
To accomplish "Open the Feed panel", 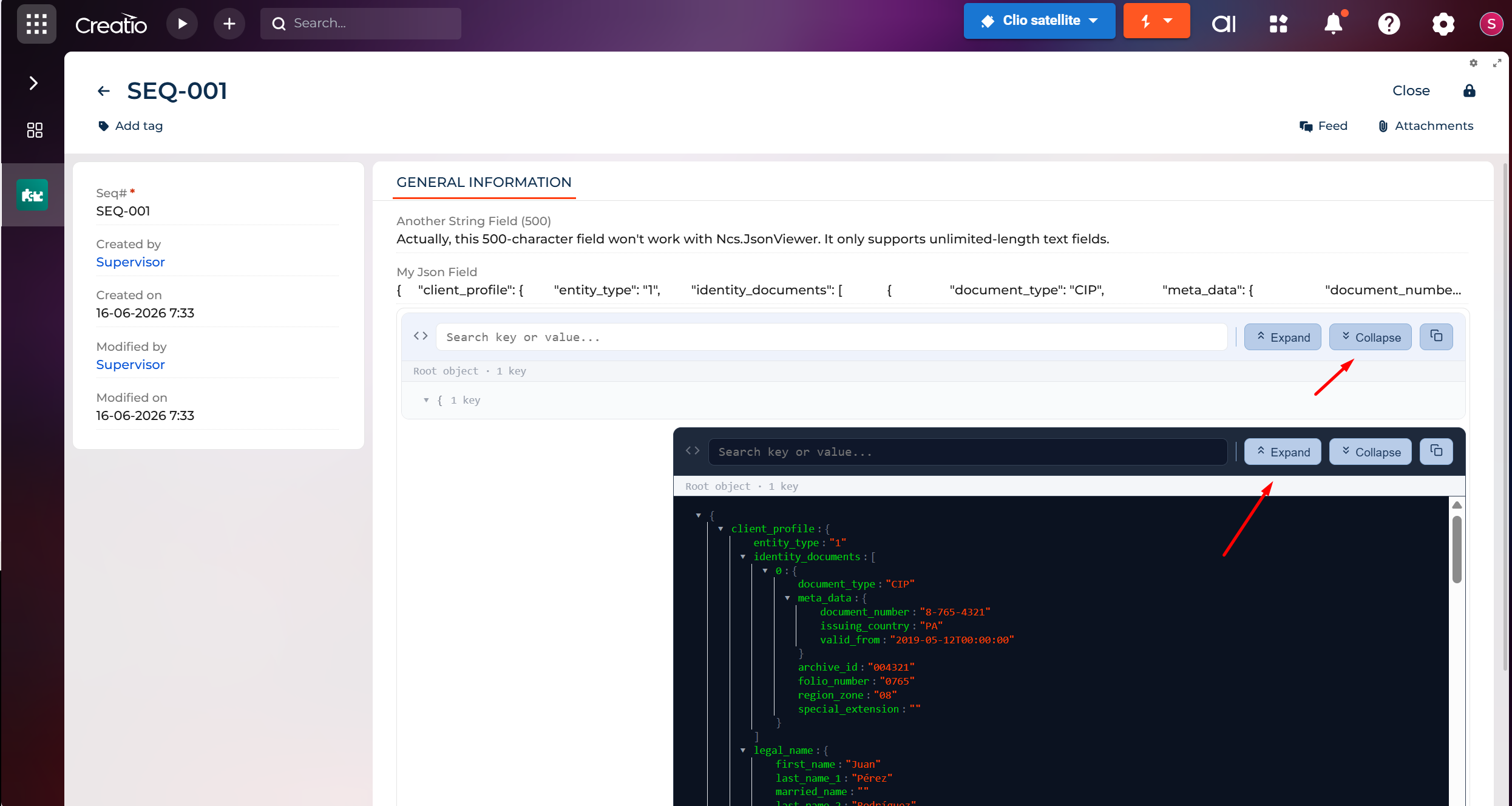I will (x=1323, y=126).
